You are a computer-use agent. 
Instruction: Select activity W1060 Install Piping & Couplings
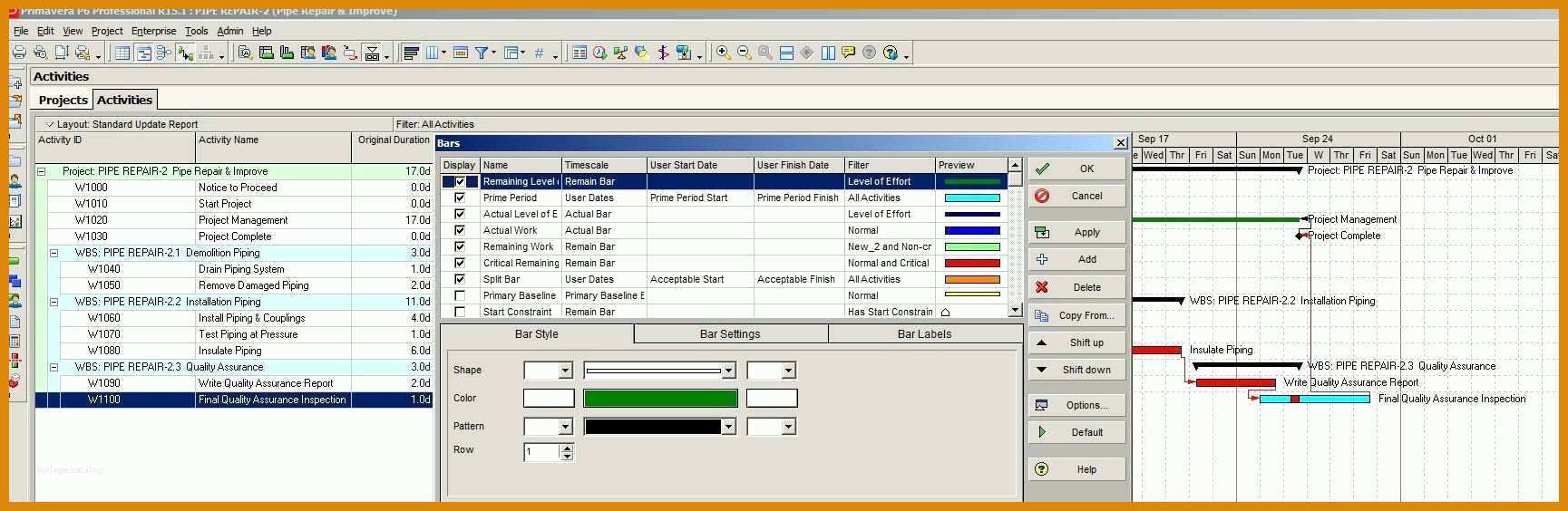click(234, 318)
